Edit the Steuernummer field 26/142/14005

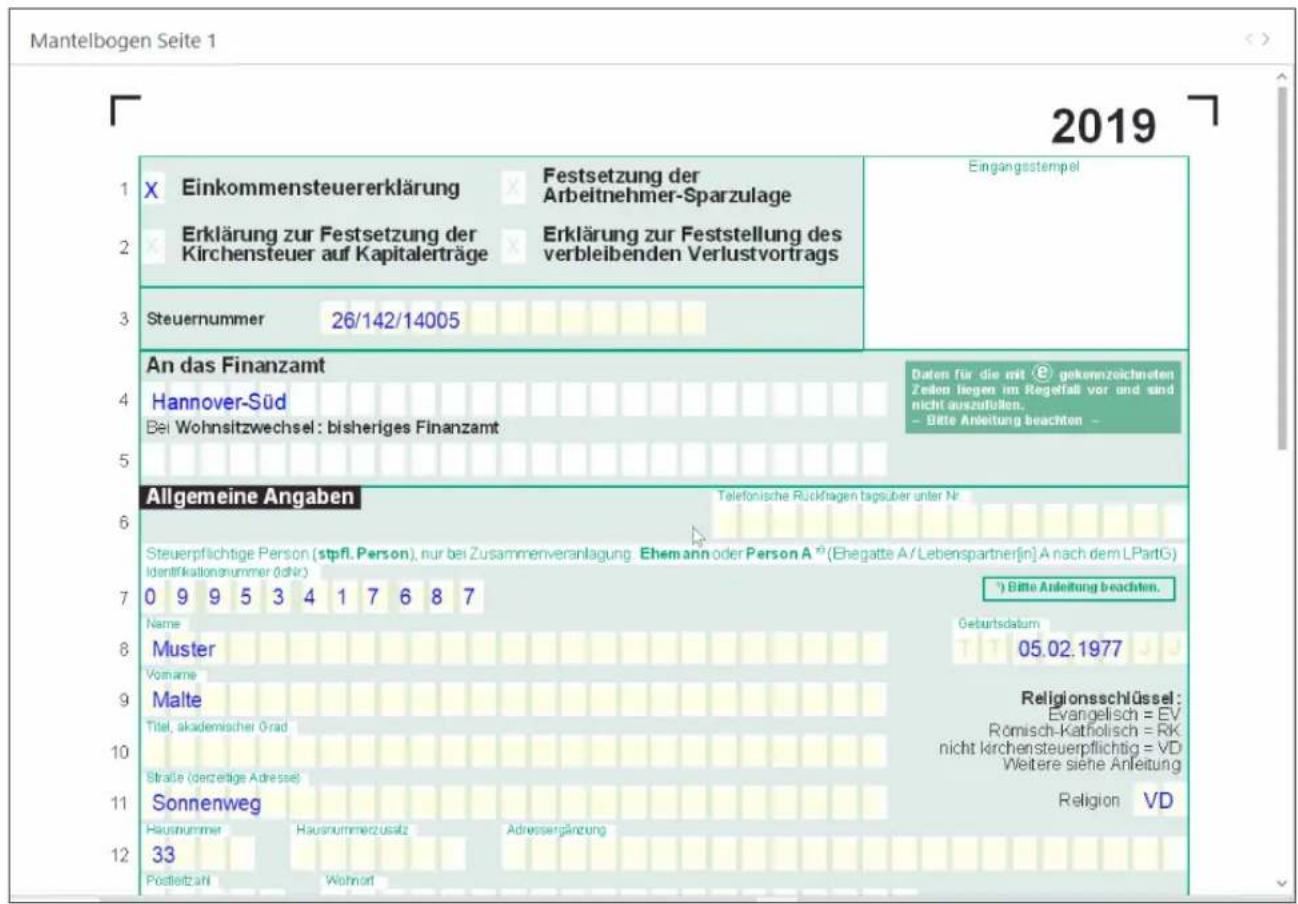(513, 320)
